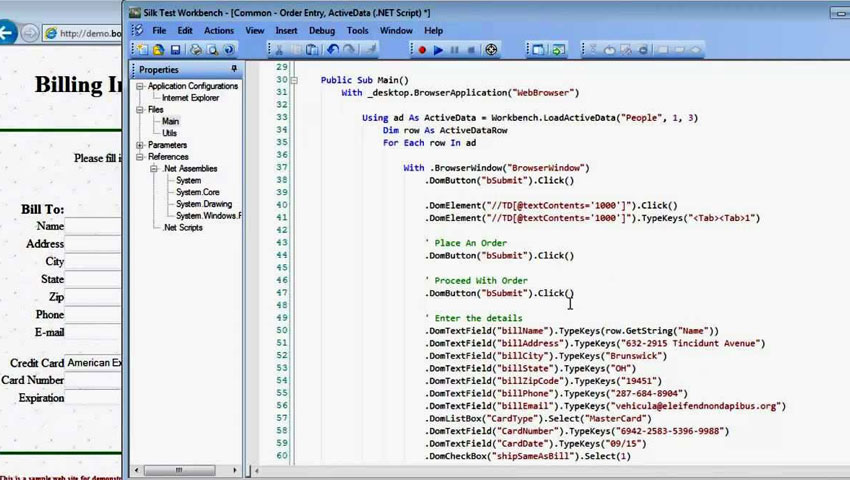Click the red Record button in toolbar
850x480 pixels.
(422, 50)
